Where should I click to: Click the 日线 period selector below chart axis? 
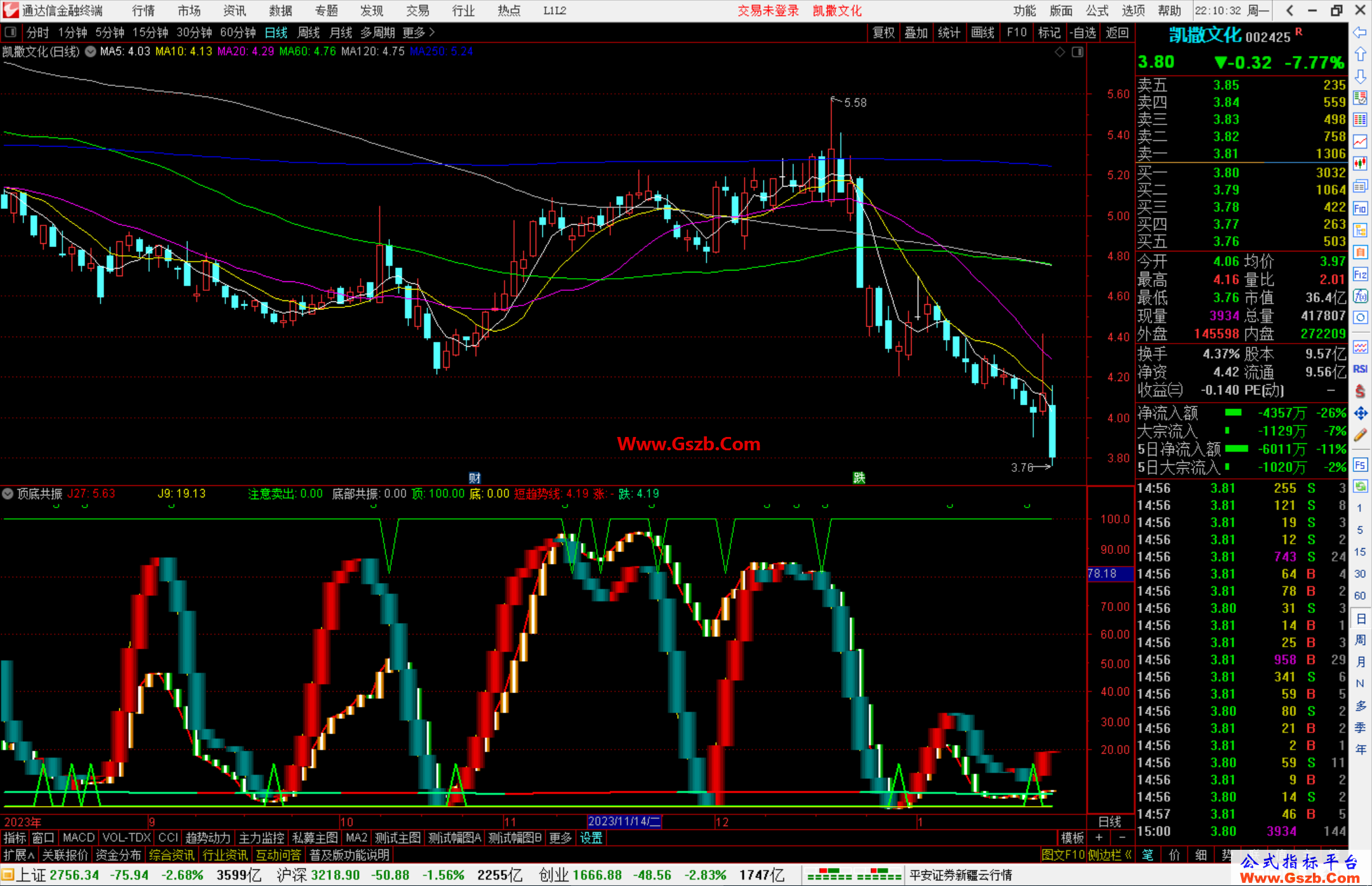click(x=1110, y=821)
